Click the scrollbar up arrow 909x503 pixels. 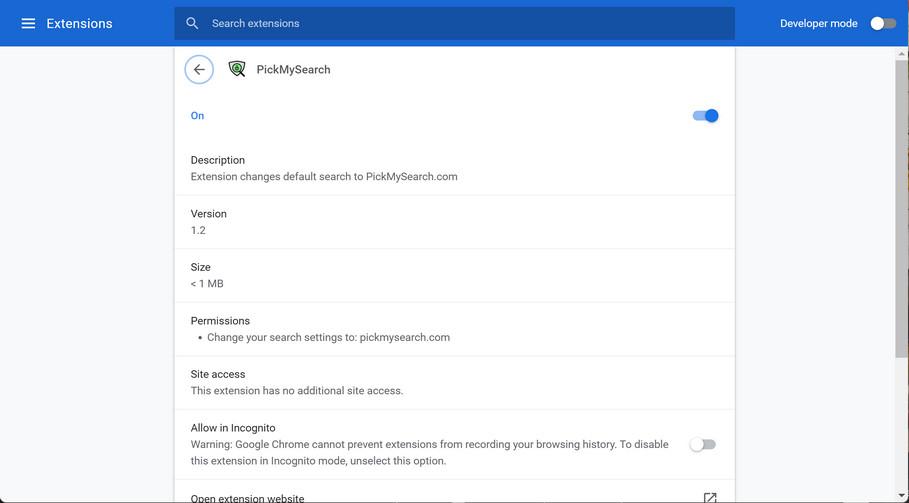click(x=902, y=53)
